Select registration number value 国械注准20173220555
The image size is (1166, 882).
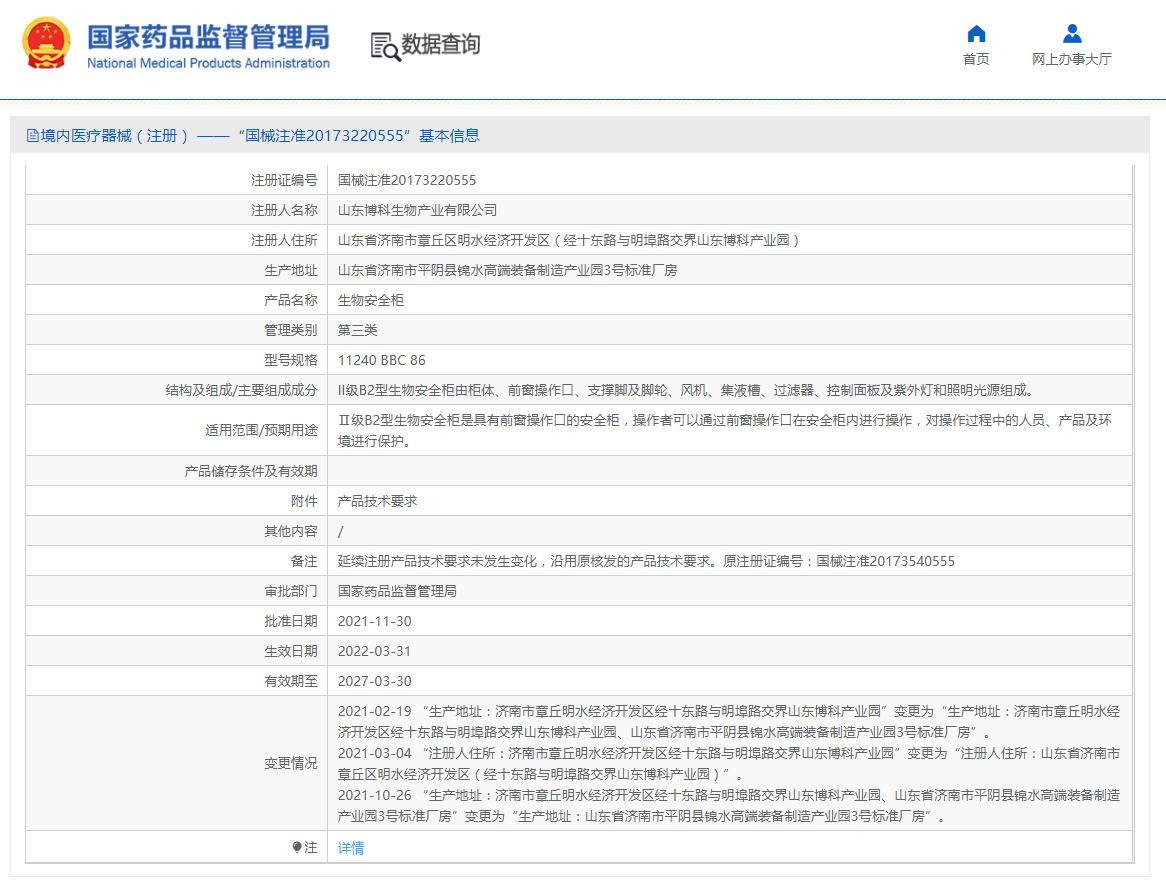click(x=407, y=180)
